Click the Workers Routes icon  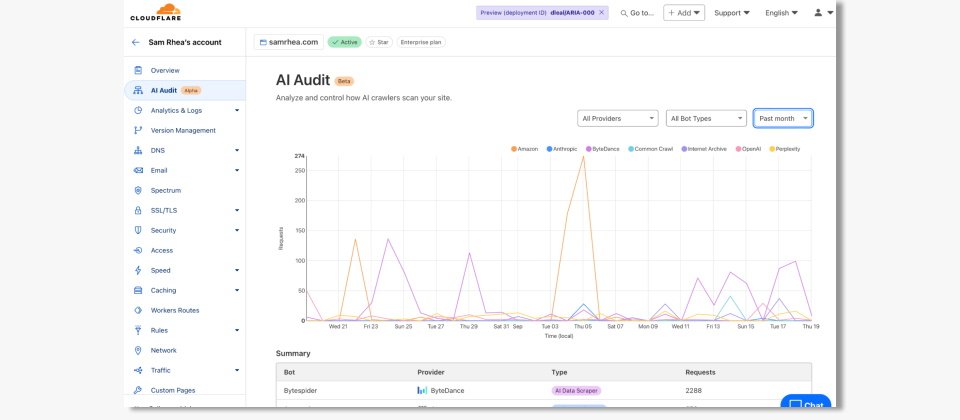137,310
